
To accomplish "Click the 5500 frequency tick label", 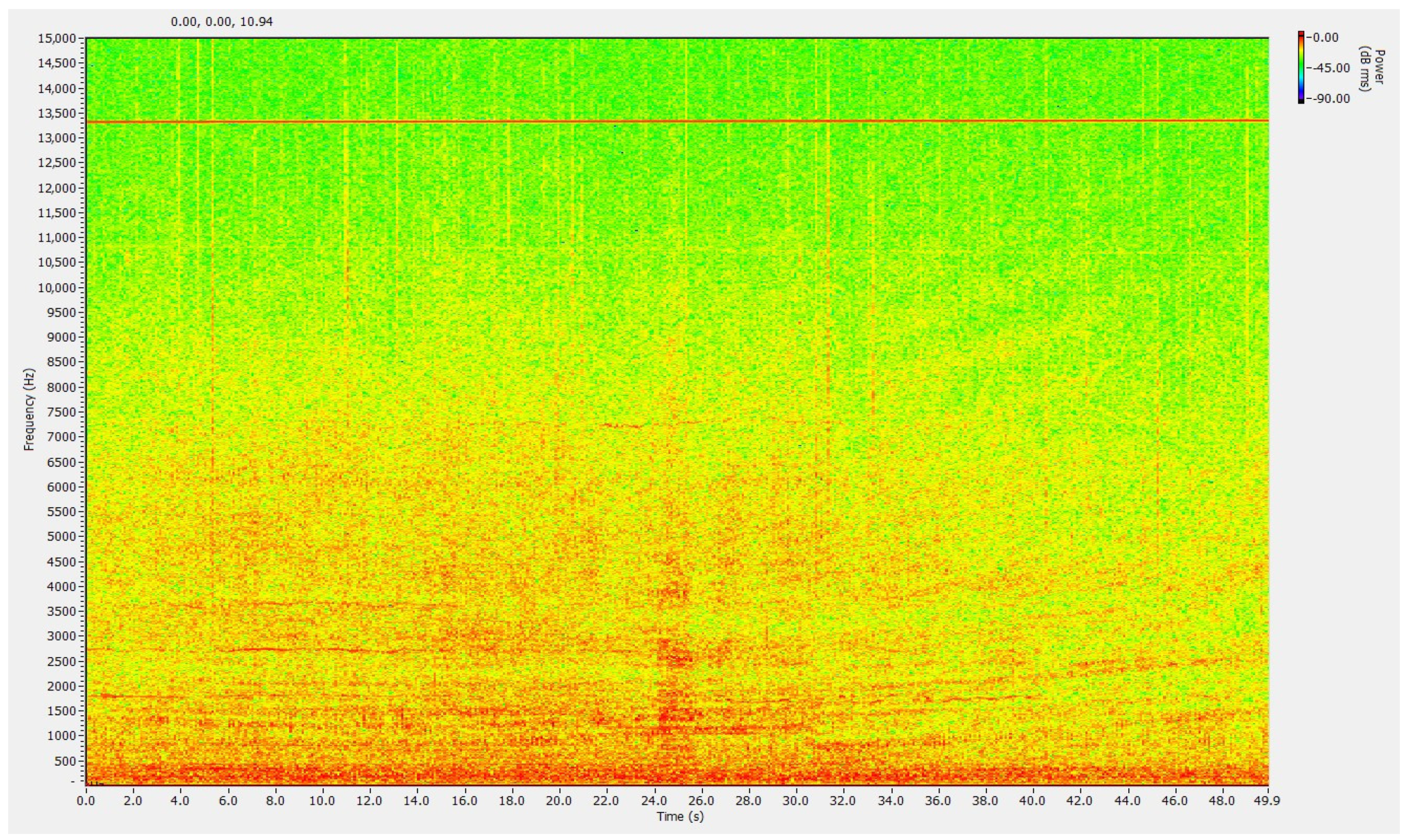I will click(62, 512).
